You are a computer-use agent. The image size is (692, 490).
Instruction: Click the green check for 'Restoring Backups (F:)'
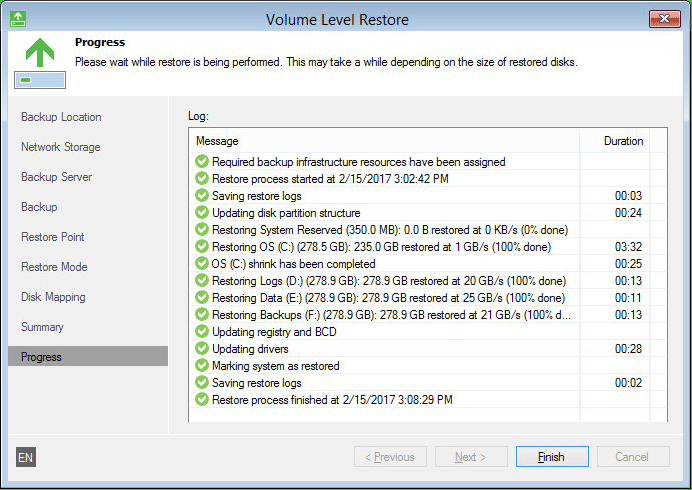tap(202, 314)
